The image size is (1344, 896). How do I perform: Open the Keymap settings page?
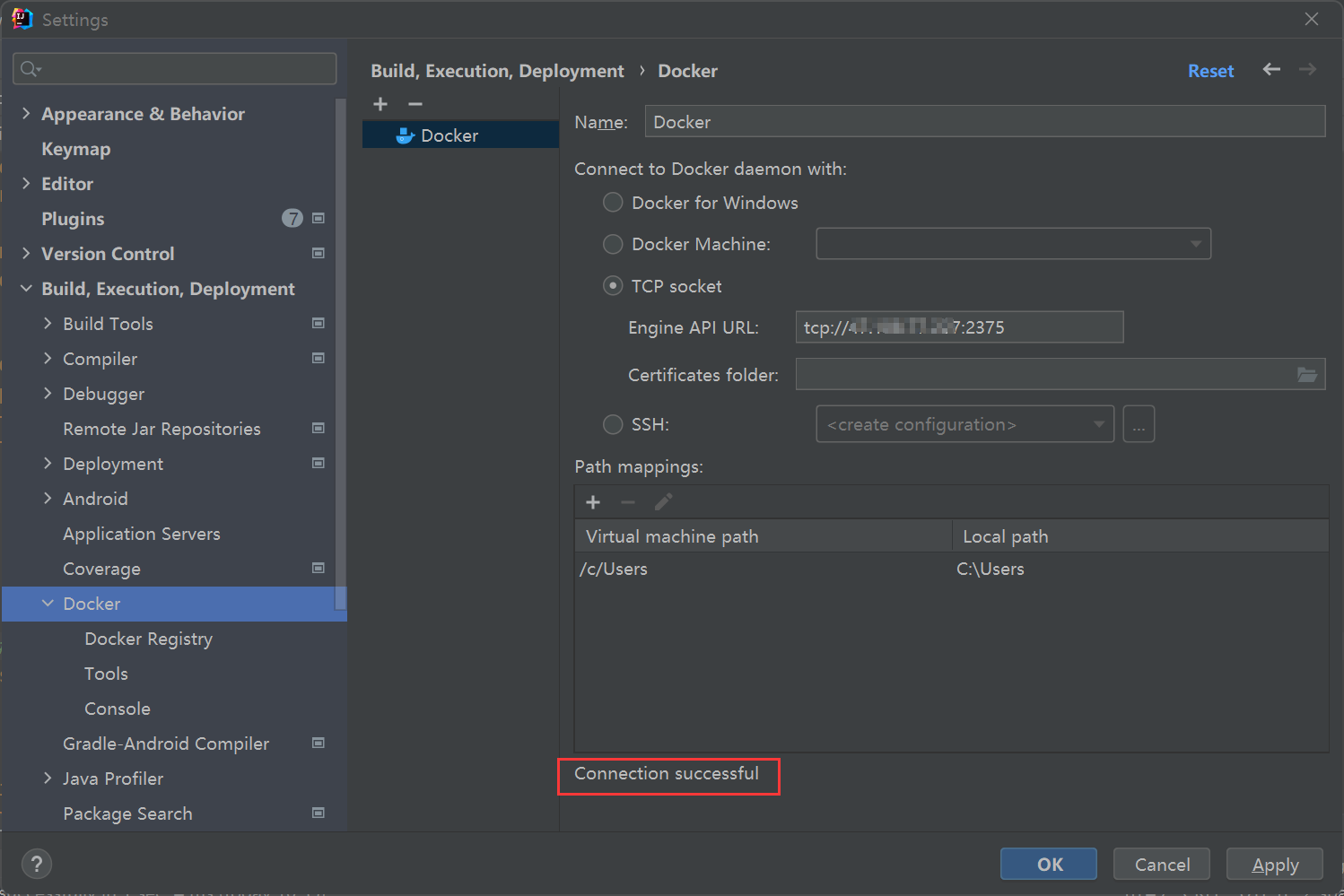click(x=76, y=149)
